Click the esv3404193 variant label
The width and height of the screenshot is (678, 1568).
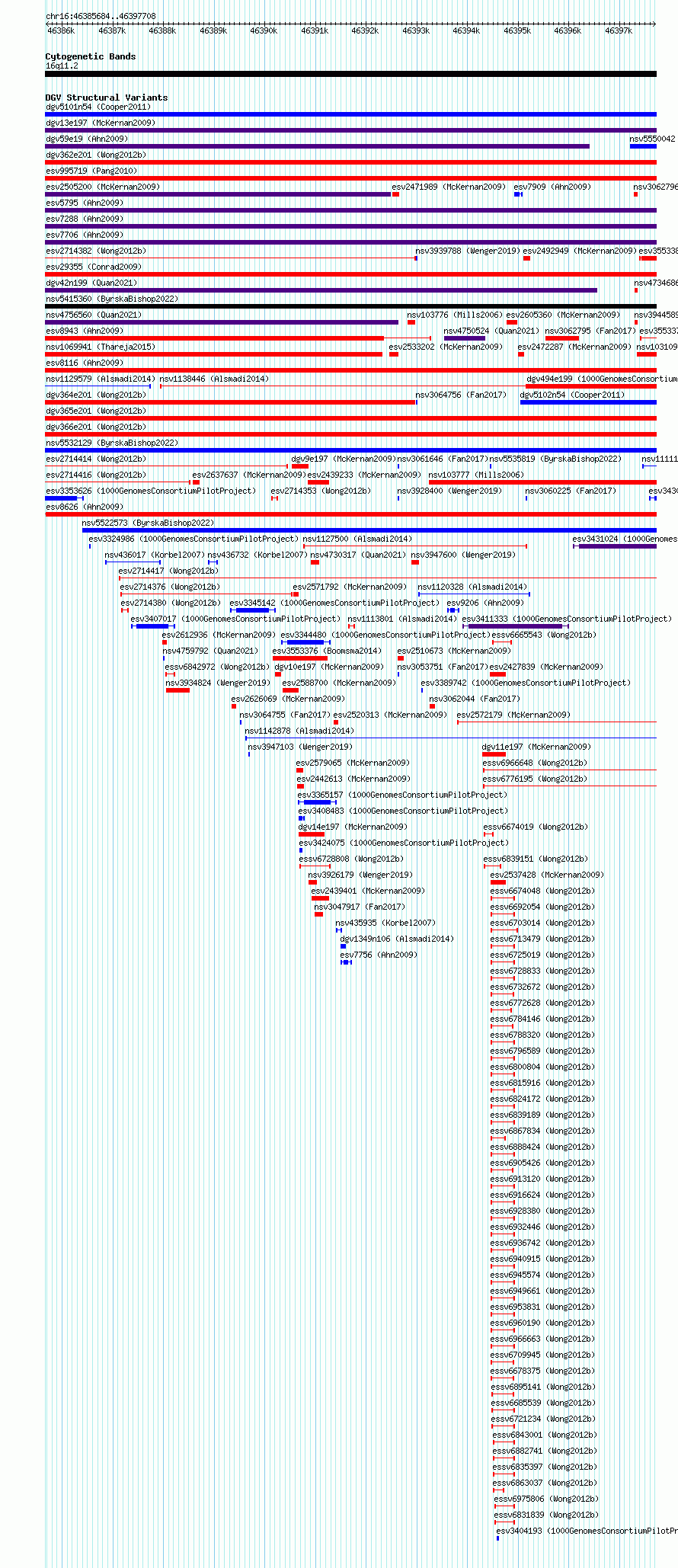(x=587, y=1531)
